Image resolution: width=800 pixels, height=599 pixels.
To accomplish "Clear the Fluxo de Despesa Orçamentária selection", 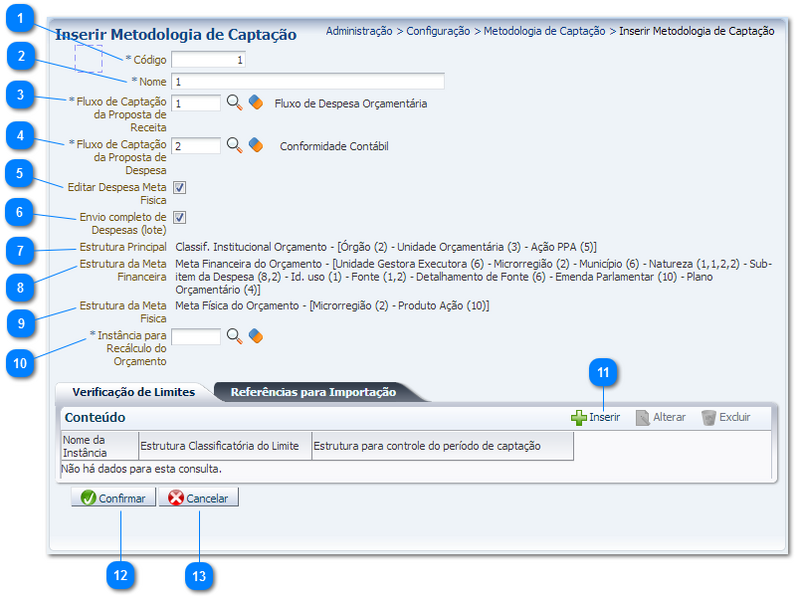I will pos(254,103).
